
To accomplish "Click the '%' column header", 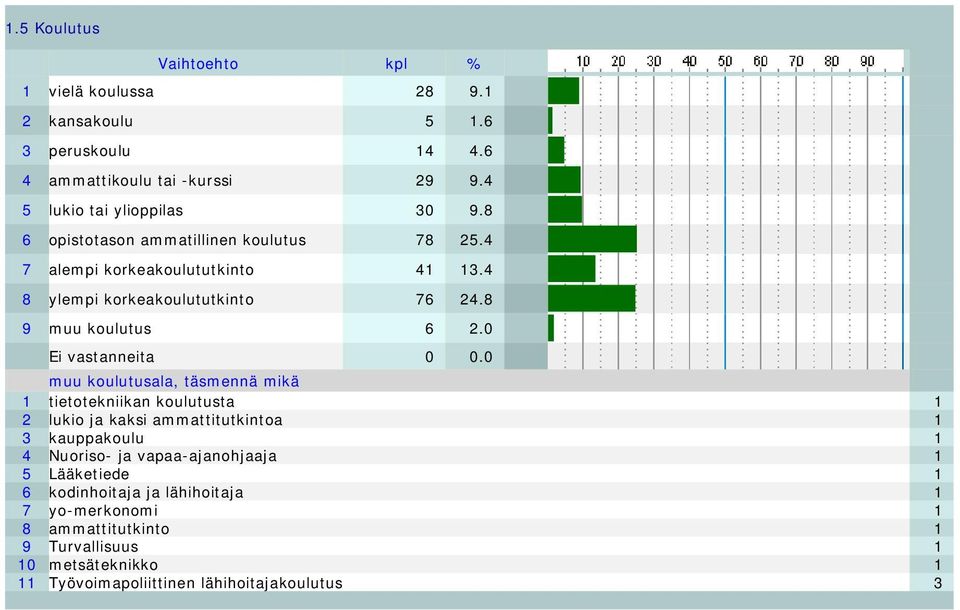I will pyautogui.click(x=473, y=64).
